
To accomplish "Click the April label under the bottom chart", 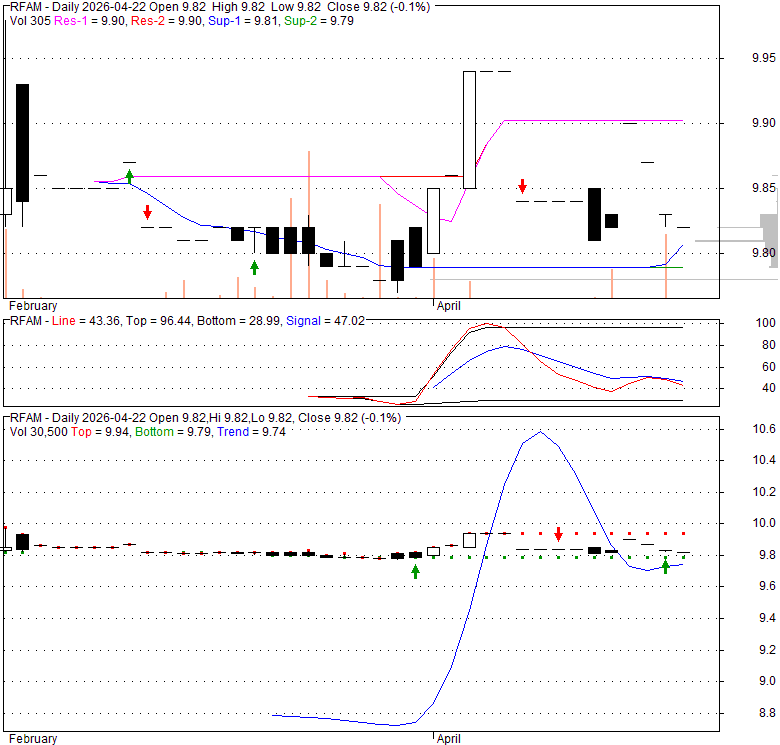I will (449, 739).
